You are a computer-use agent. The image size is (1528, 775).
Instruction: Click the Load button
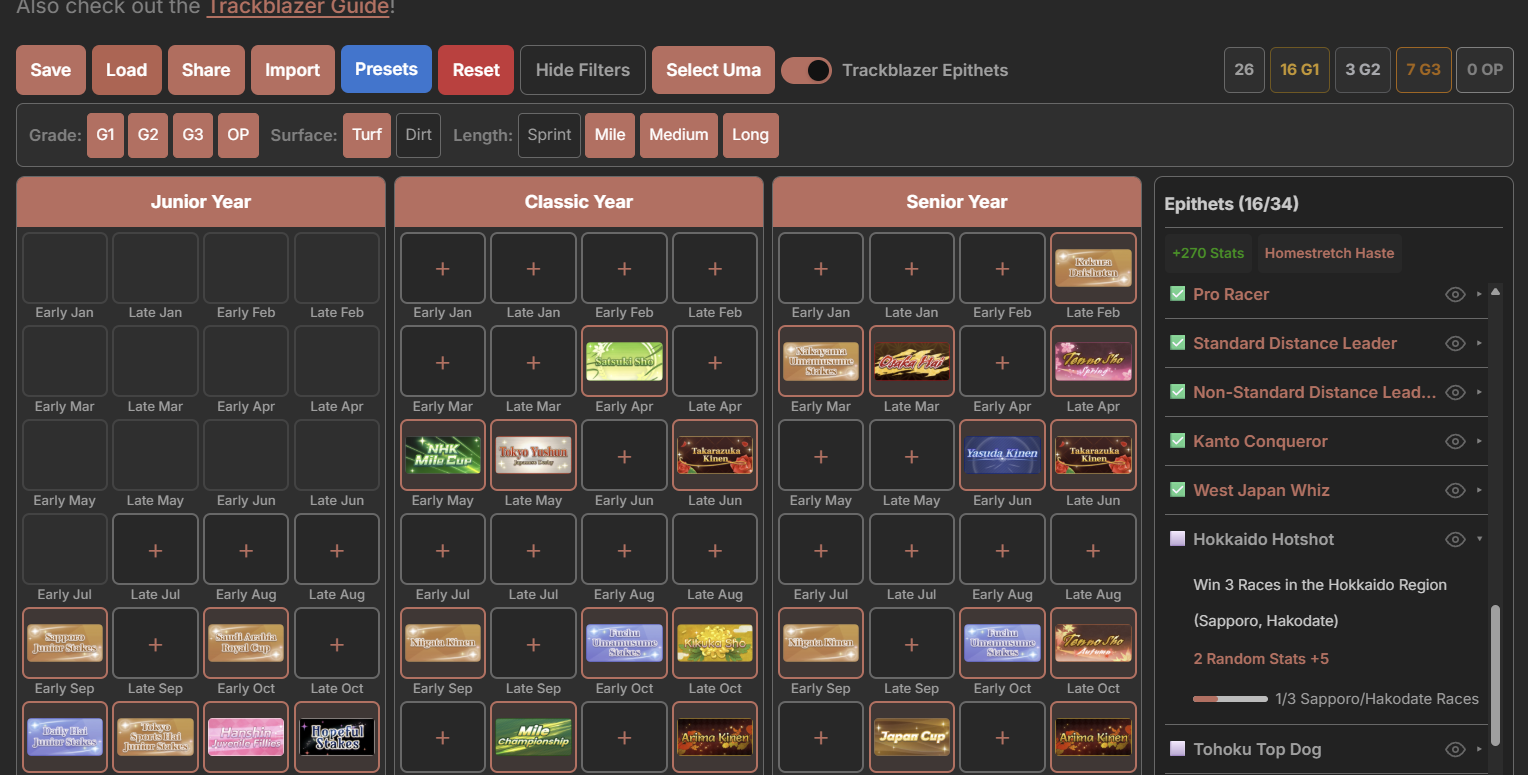[x=127, y=70]
